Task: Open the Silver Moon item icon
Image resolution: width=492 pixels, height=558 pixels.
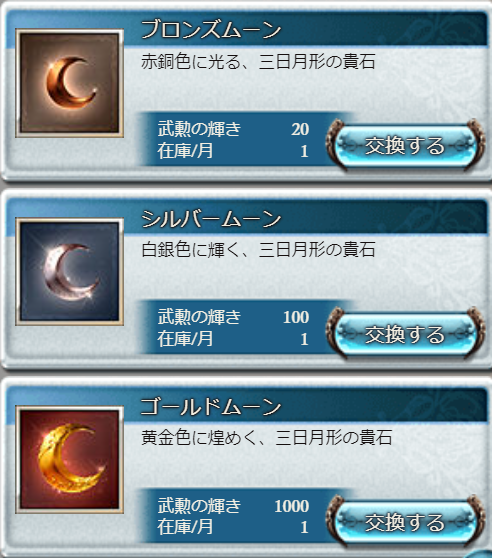Action: [x=70, y=272]
